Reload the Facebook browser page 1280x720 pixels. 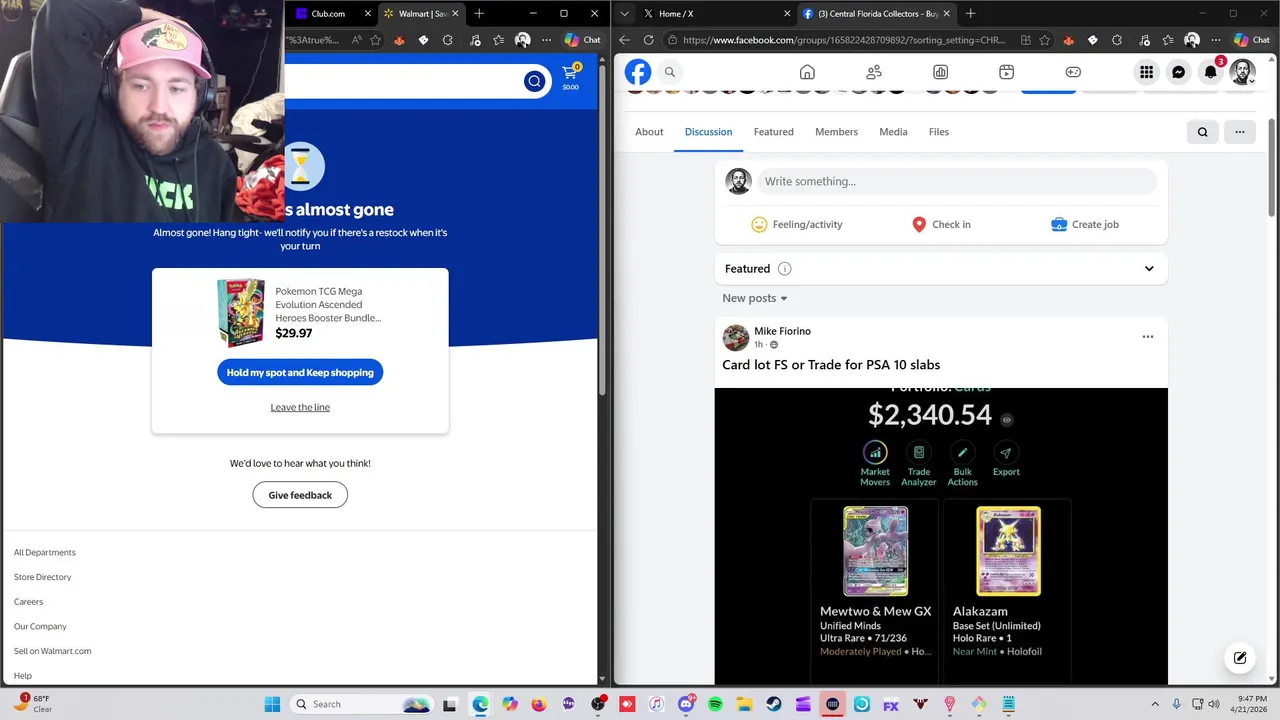pos(648,40)
